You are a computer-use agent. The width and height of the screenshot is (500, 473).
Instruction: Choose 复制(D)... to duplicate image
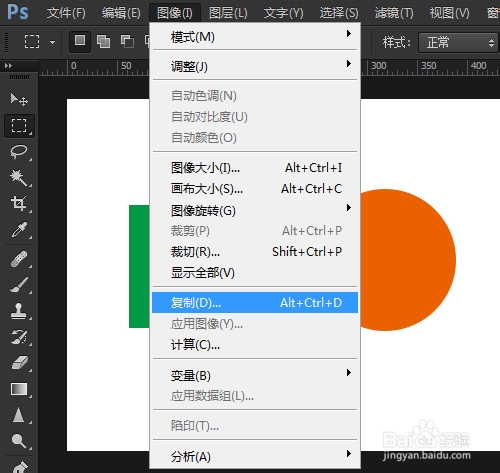click(x=255, y=303)
